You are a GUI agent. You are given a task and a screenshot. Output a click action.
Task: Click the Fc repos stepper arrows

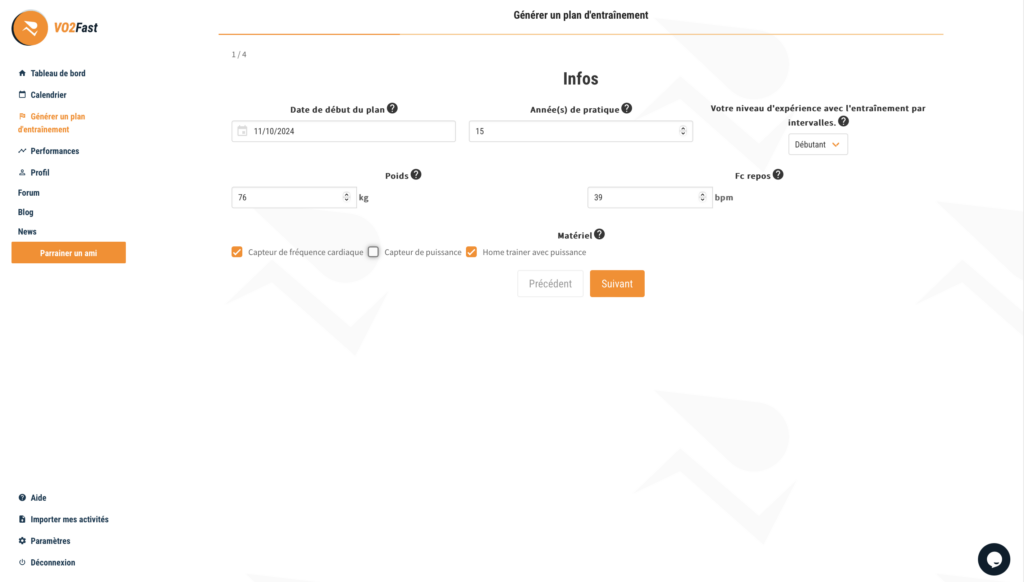[x=703, y=198]
